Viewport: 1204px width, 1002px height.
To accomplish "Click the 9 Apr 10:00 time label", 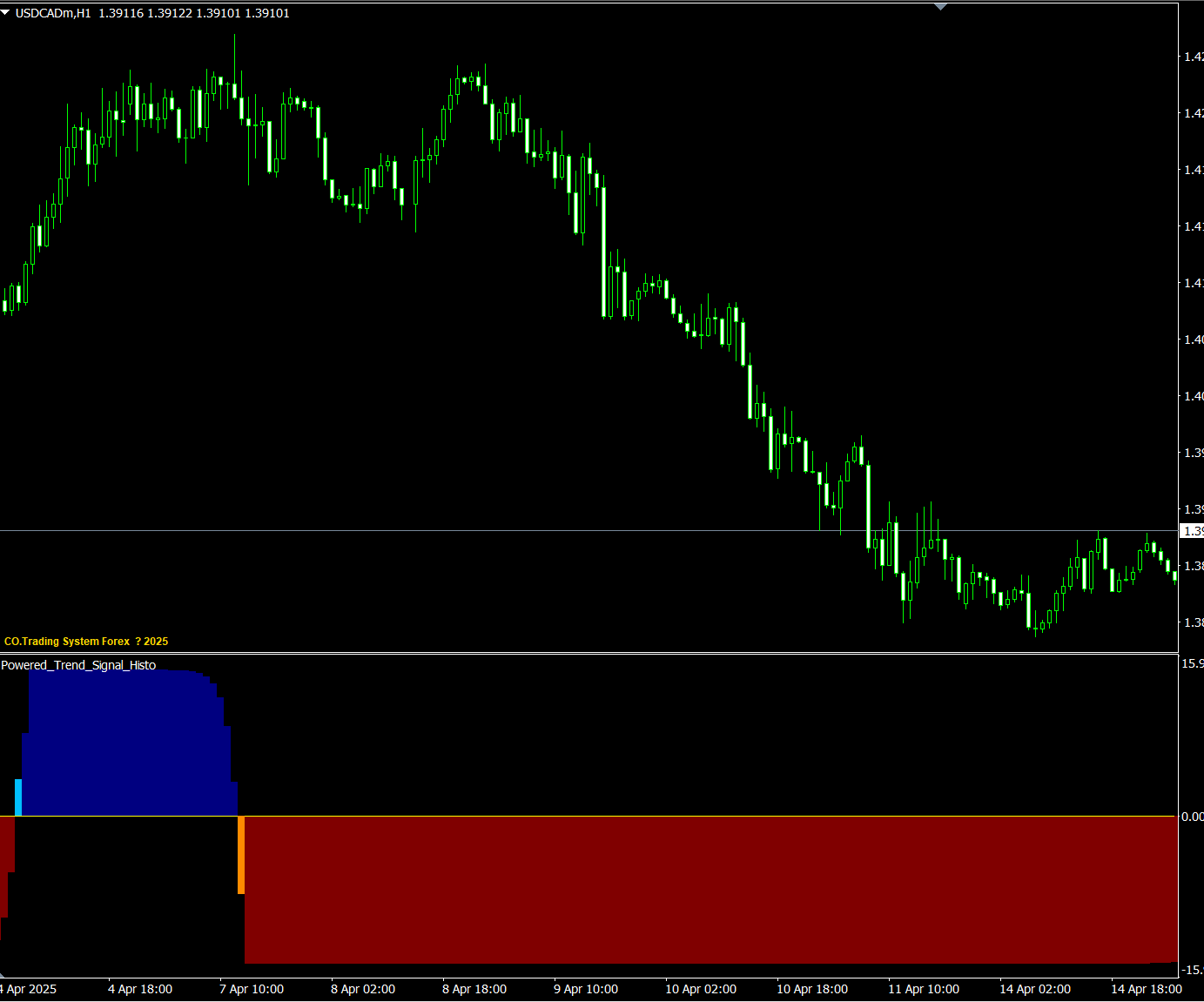I will click(586, 989).
